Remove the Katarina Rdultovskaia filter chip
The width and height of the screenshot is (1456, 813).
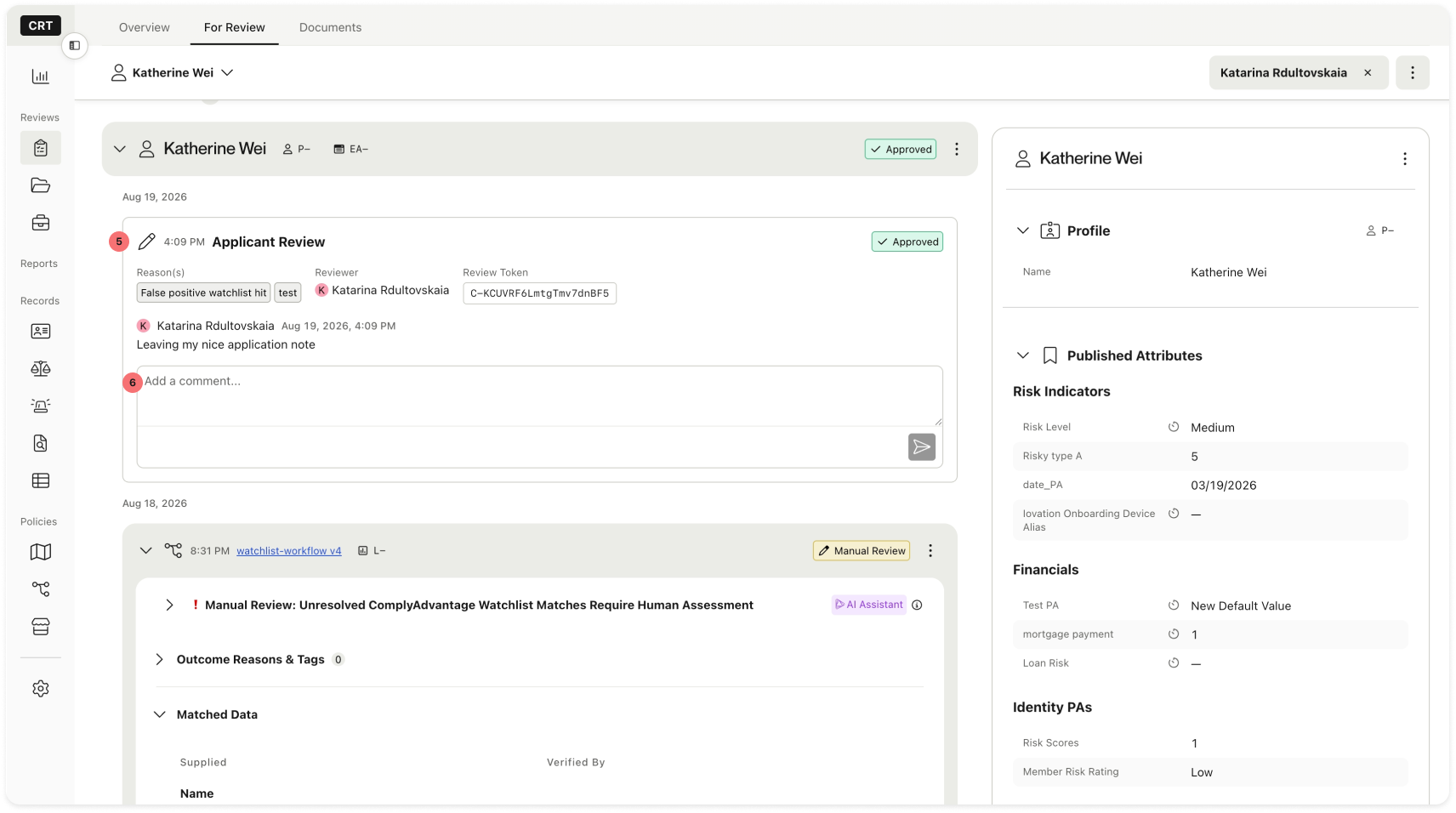point(1368,72)
